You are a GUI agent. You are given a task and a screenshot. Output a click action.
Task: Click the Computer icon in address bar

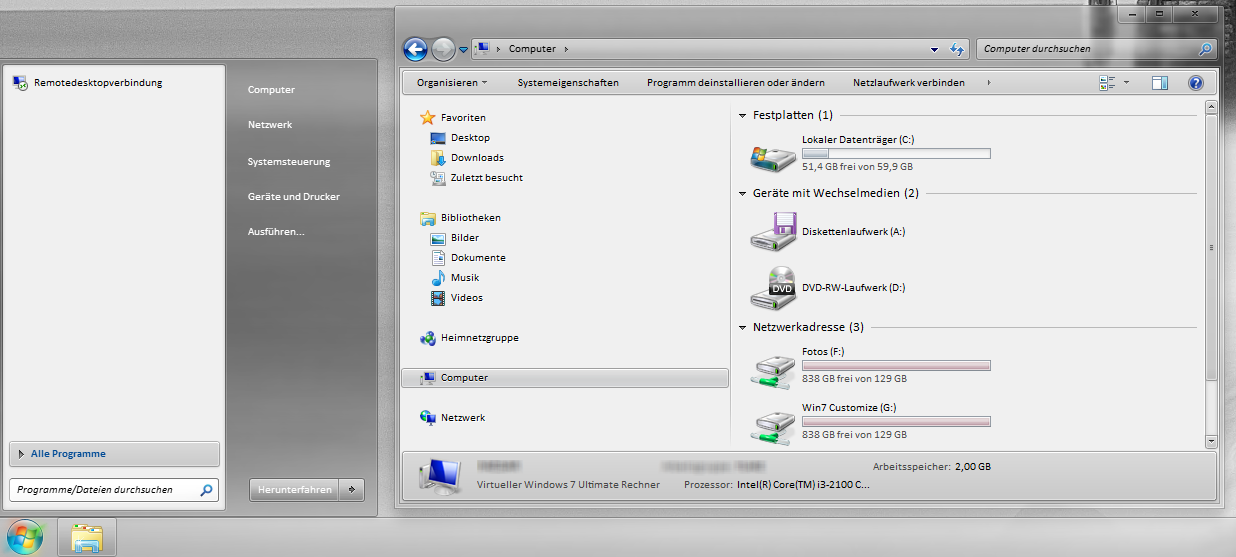(483, 48)
